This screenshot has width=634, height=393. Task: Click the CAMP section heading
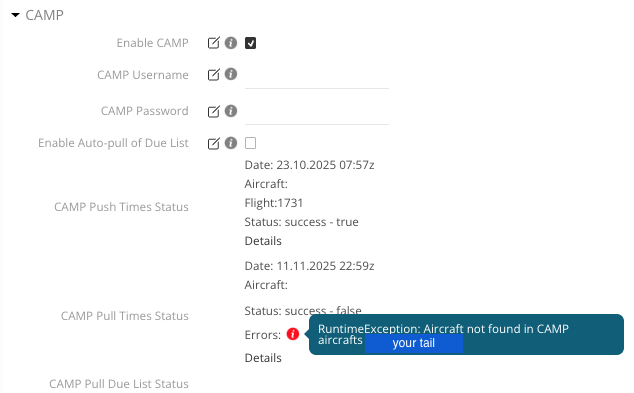(x=44, y=15)
